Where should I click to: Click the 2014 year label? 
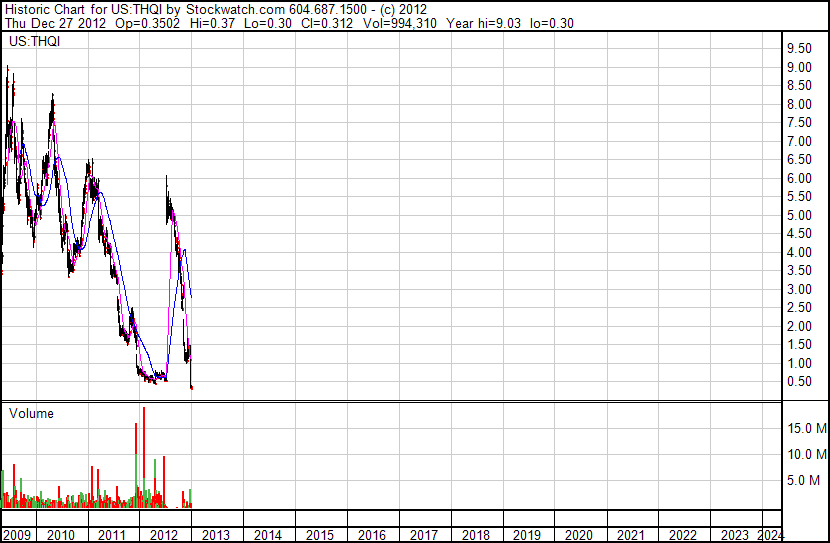coord(268,535)
